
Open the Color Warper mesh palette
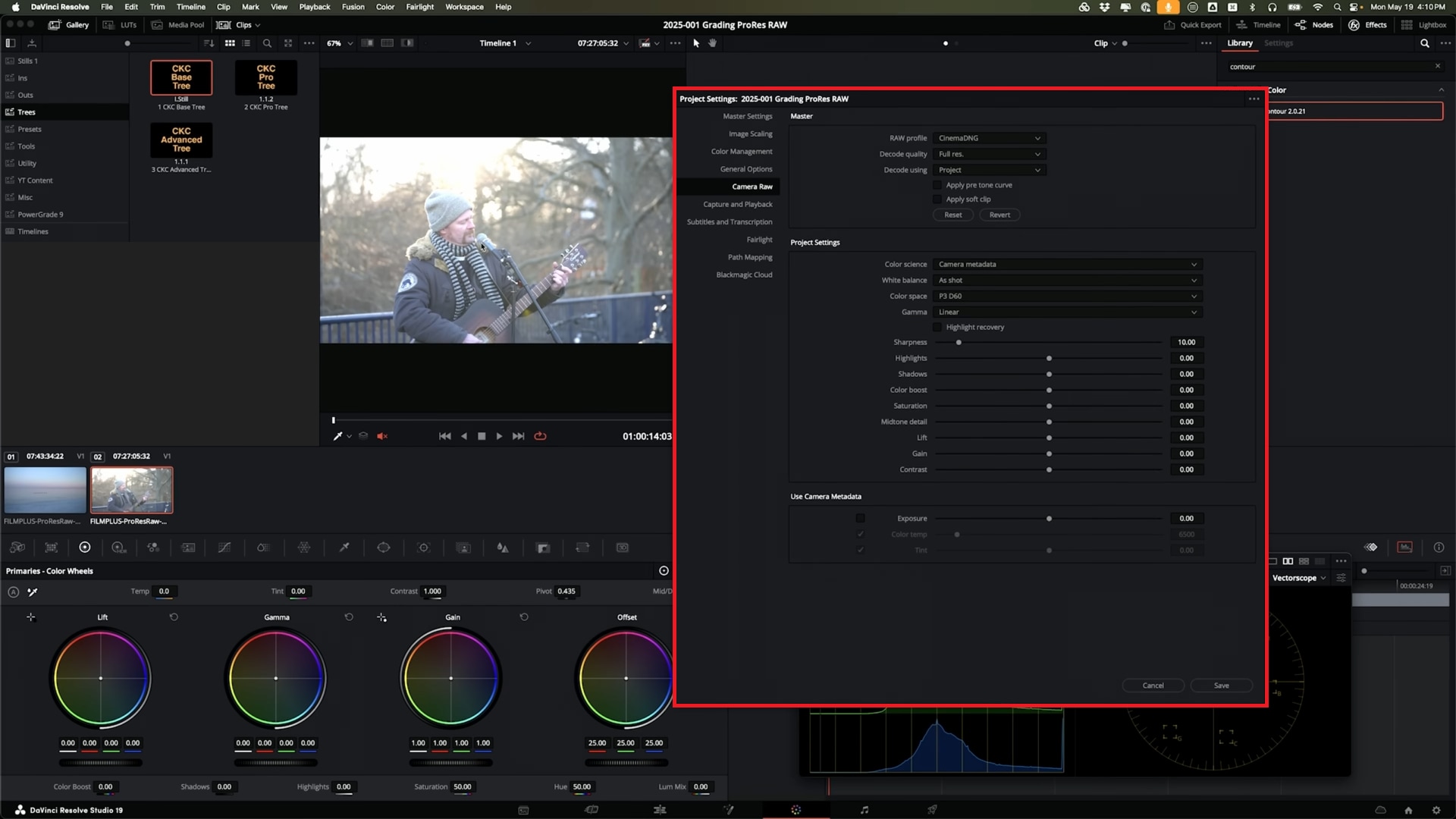click(304, 548)
